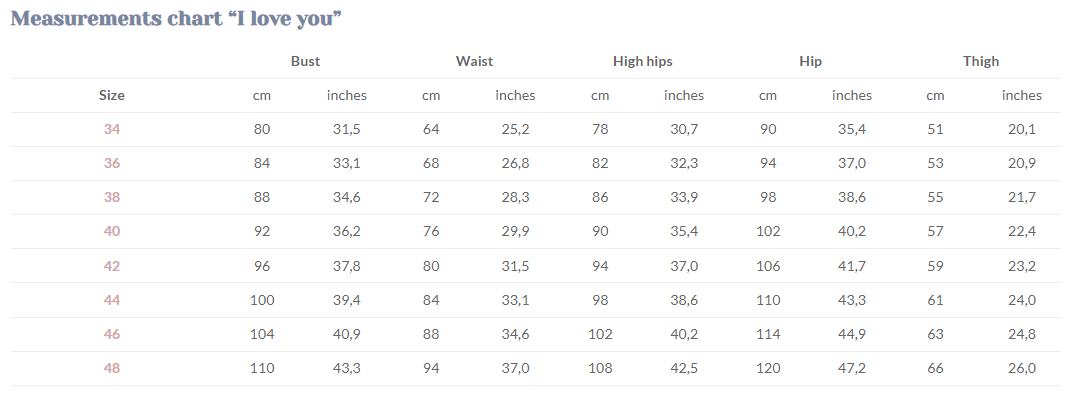Click thigh 26,0 inches value
1067x407 pixels.
click(1021, 367)
